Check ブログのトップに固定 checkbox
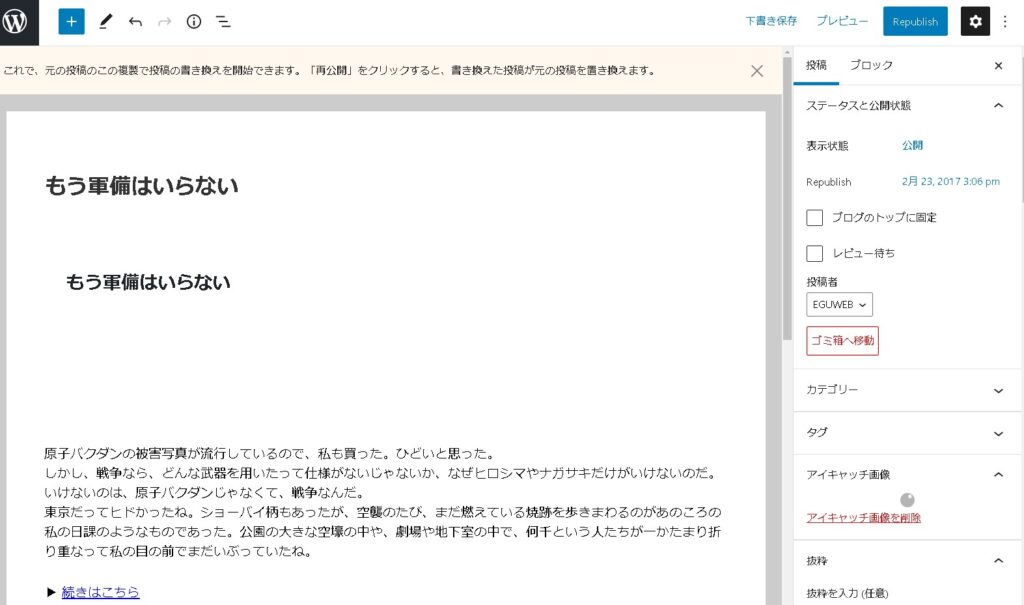This screenshot has width=1024, height=605. tap(815, 217)
